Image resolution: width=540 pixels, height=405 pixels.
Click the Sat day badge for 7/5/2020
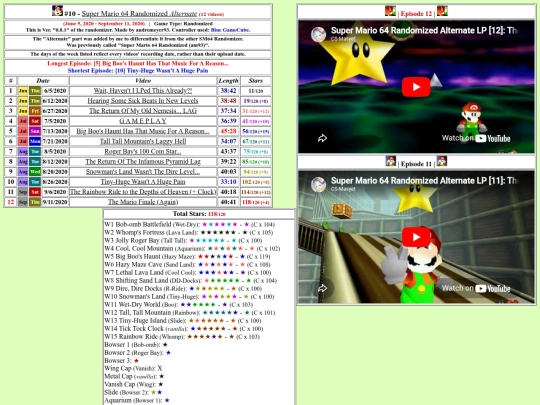coord(35,121)
